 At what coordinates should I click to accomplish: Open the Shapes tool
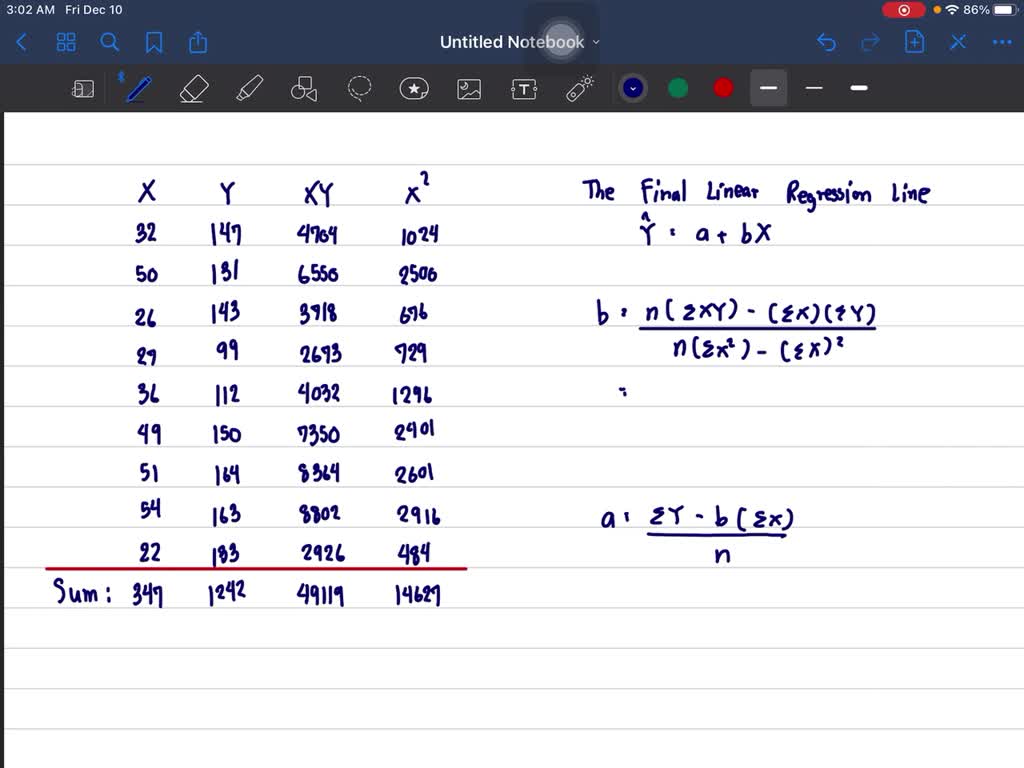[x=304, y=88]
